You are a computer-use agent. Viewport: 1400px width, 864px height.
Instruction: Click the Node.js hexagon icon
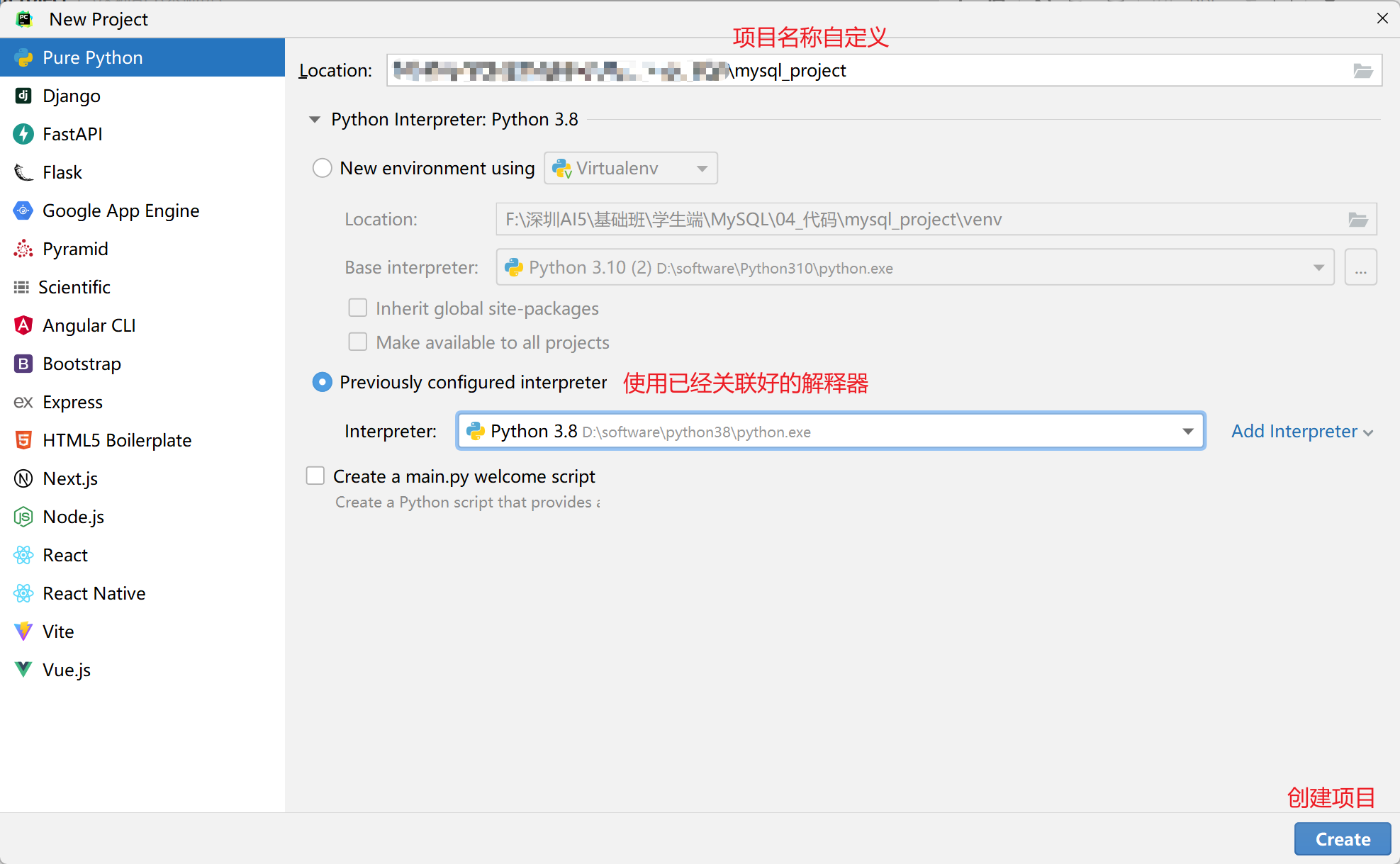(23, 517)
